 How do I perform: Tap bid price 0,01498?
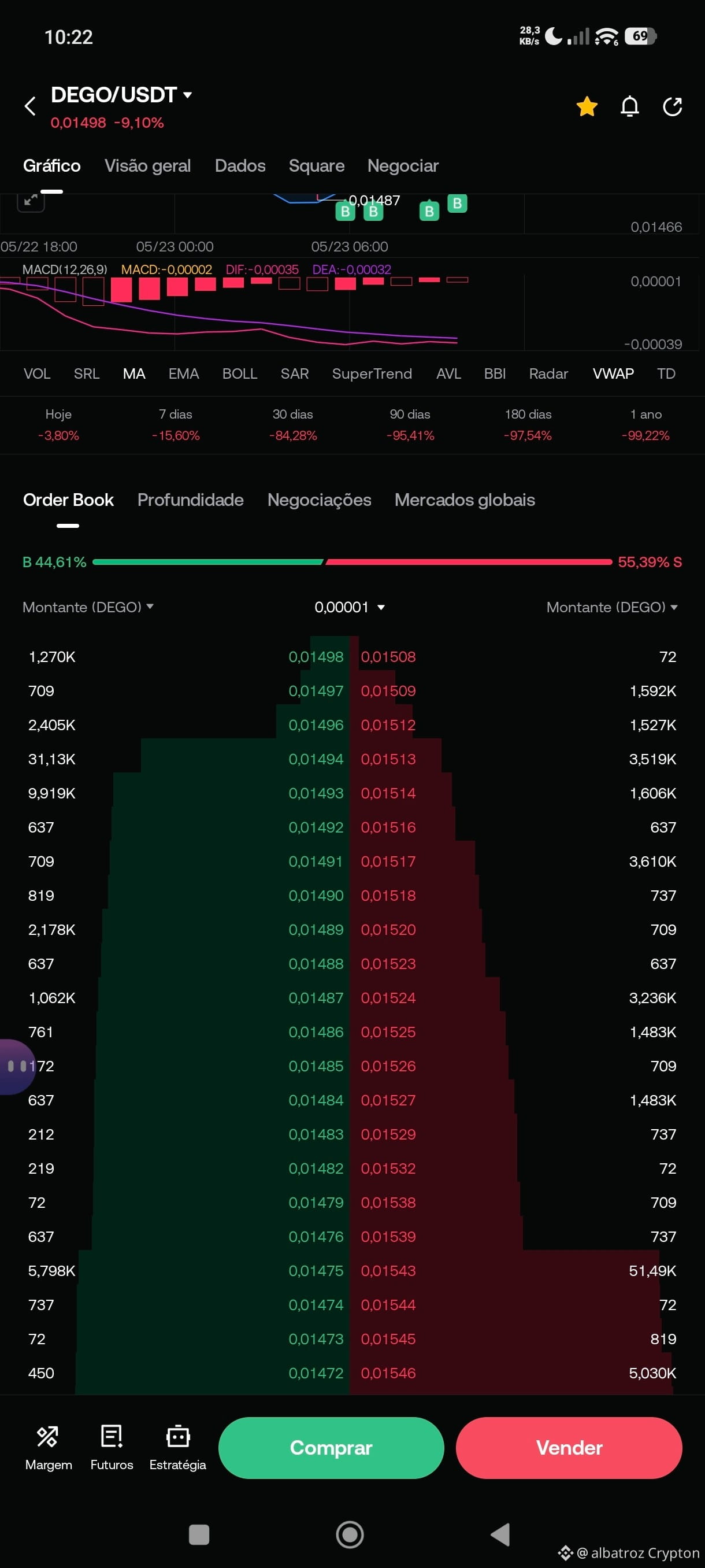pyautogui.click(x=316, y=657)
